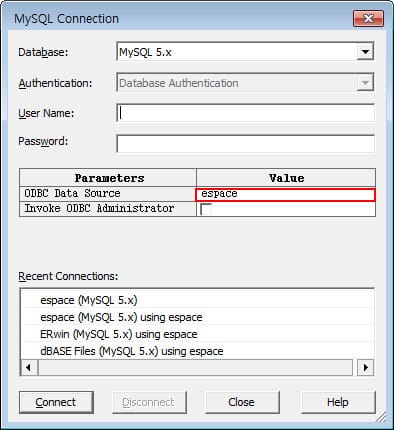Click the Connect button

56,402
